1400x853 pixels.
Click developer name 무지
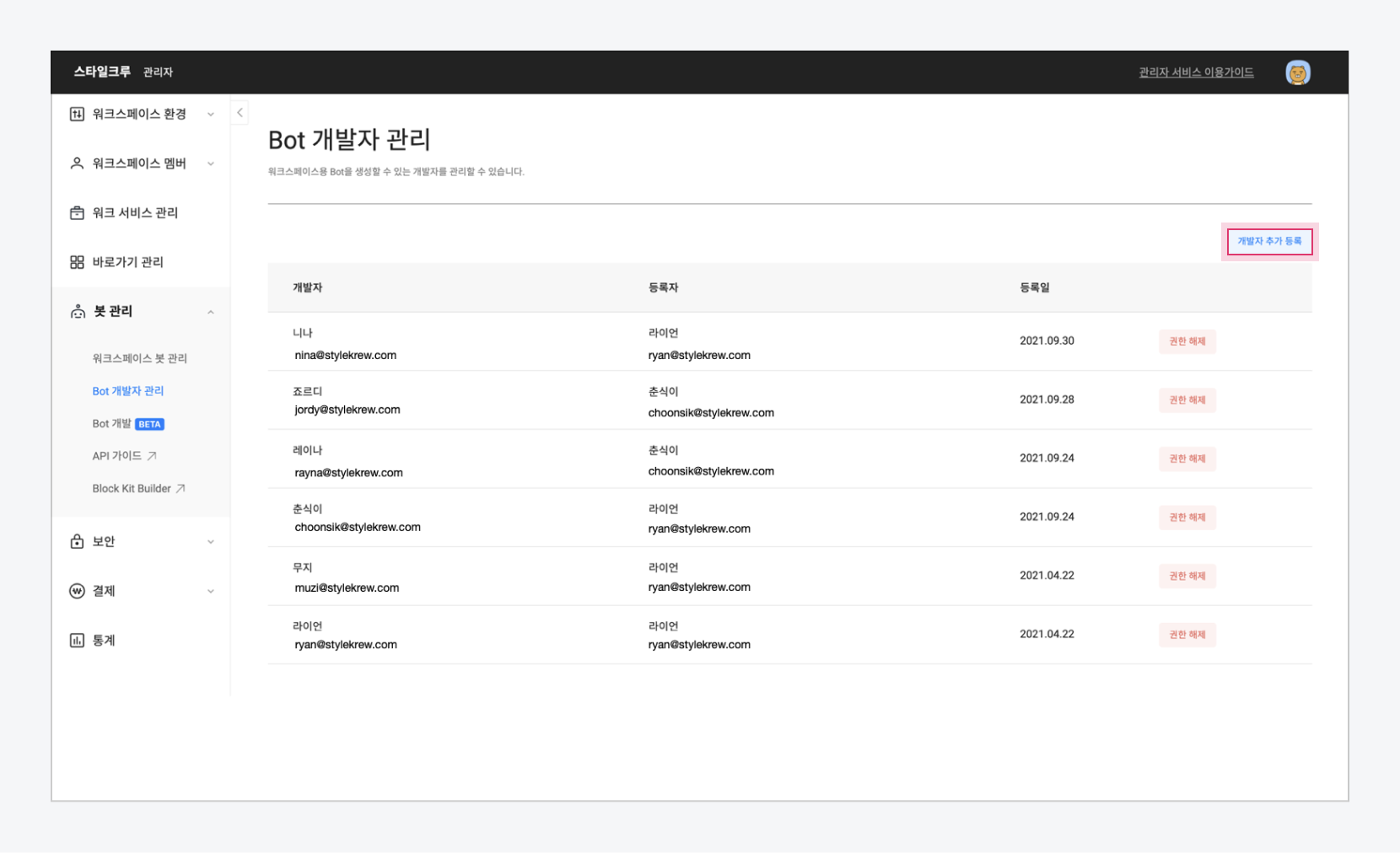(302, 568)
